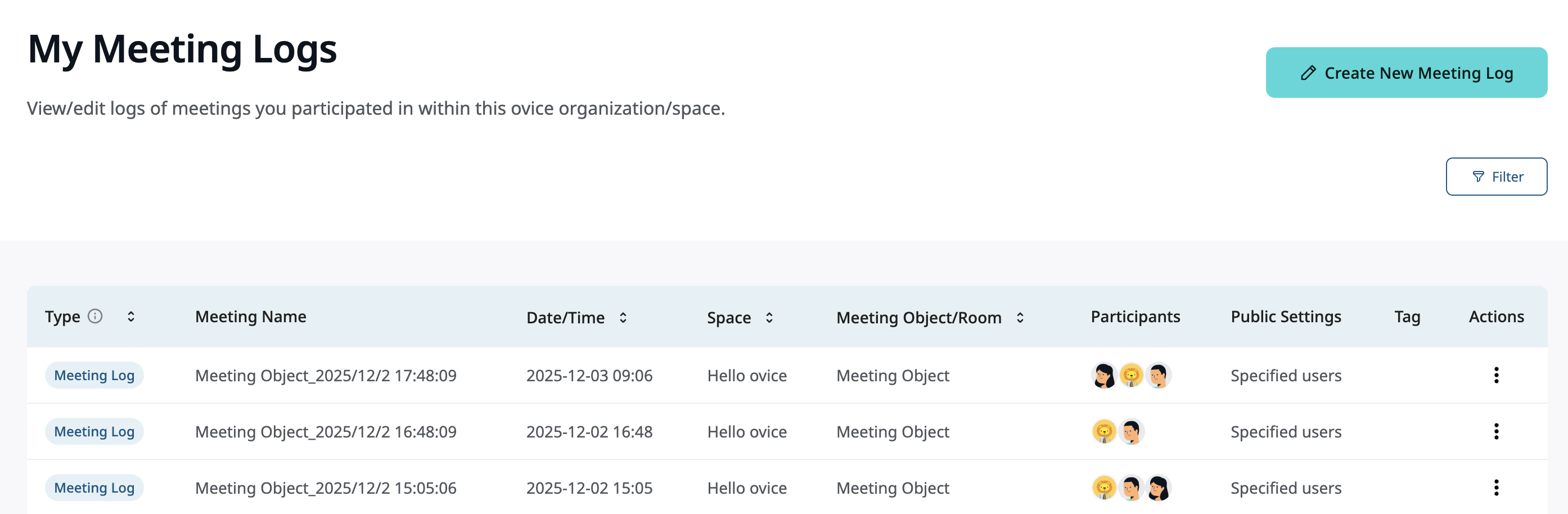Click the Create New Meeting Log button
The width and height of the screenshot is (1568, 514).
(1406, 73)
